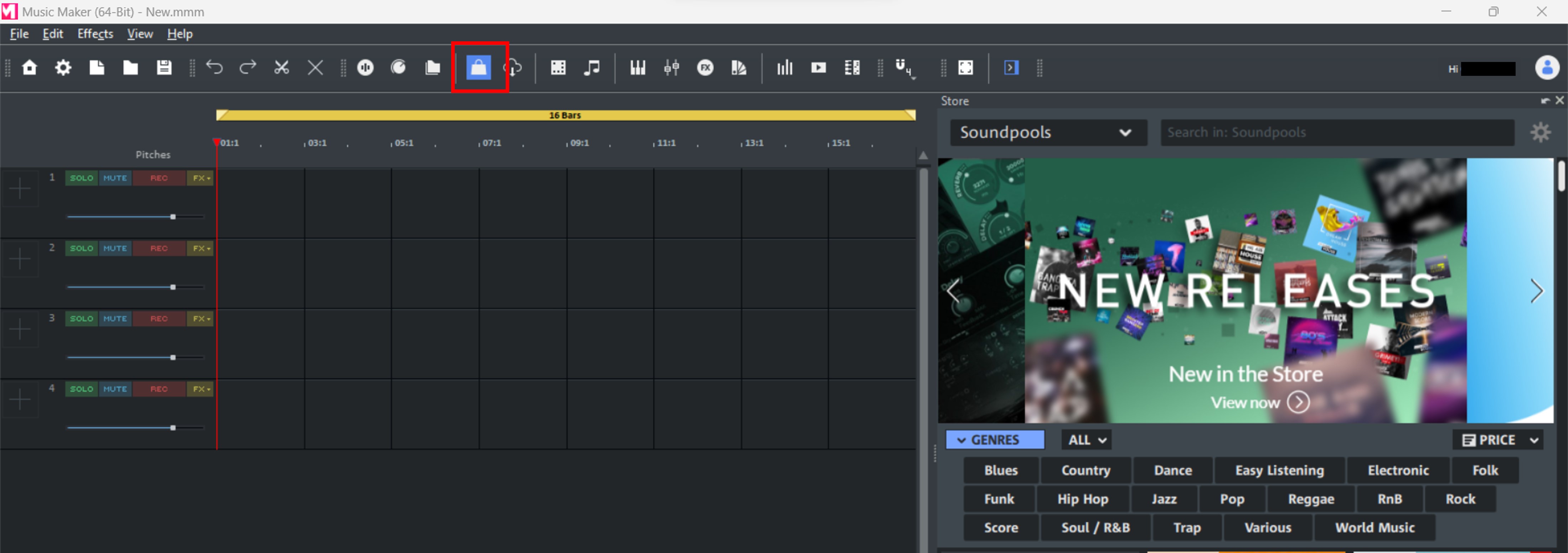Open the Store panel settings gear
Viewport: 1568px width, 553px height.
1540,132
